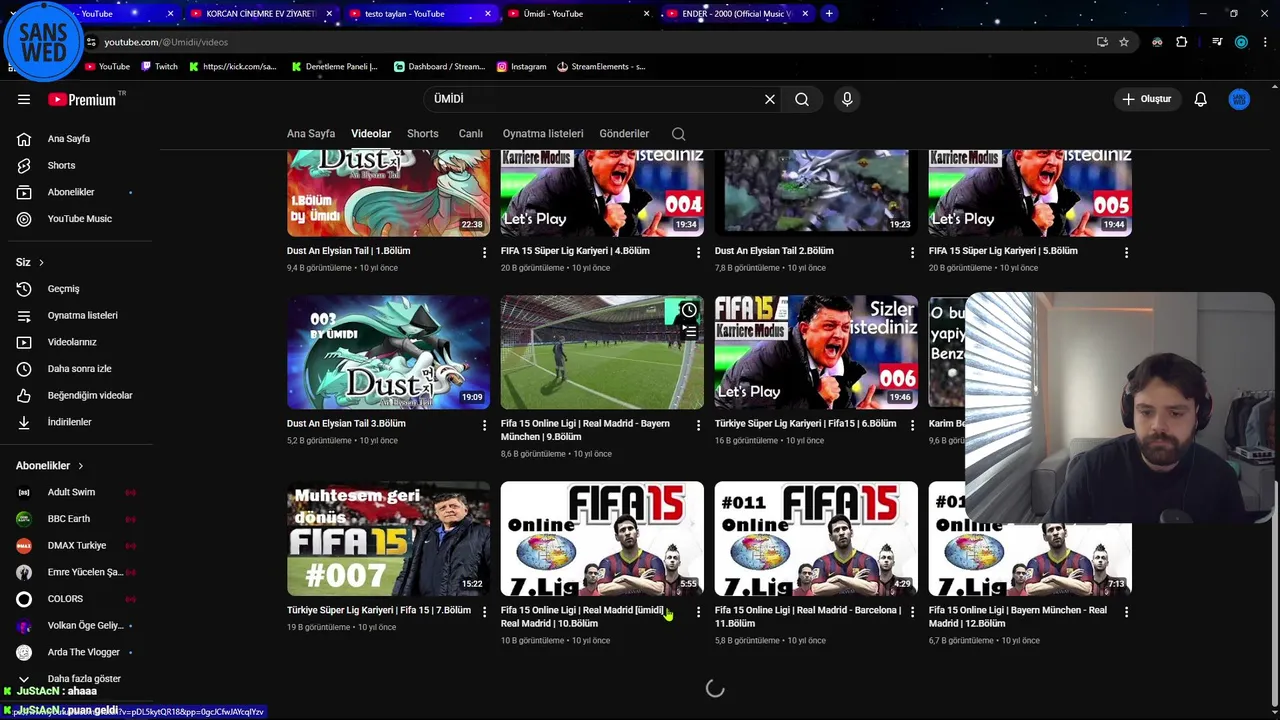
Task: Clear the ÜMİDİ search text
Action: point(770,99)
